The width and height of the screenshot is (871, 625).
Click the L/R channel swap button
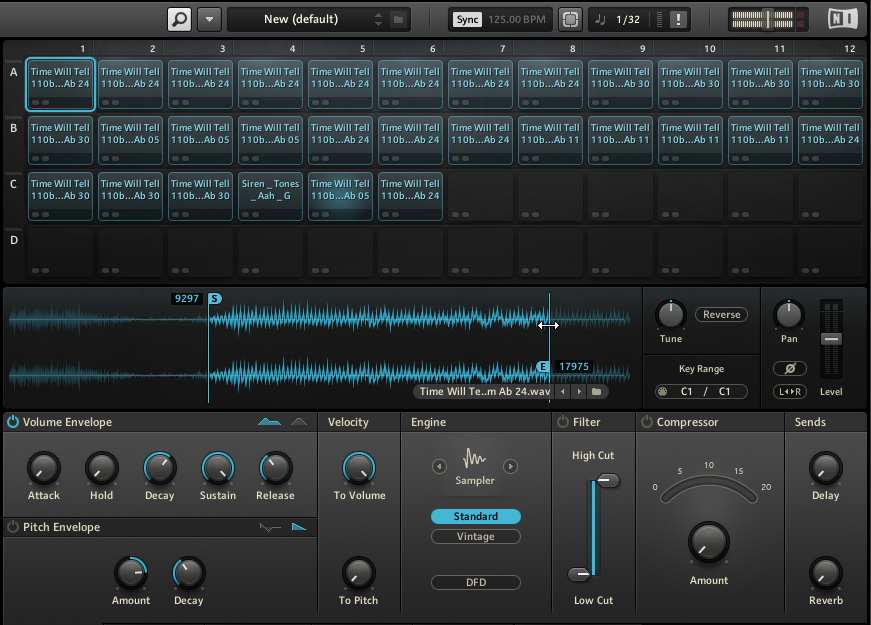pos(789,392)
